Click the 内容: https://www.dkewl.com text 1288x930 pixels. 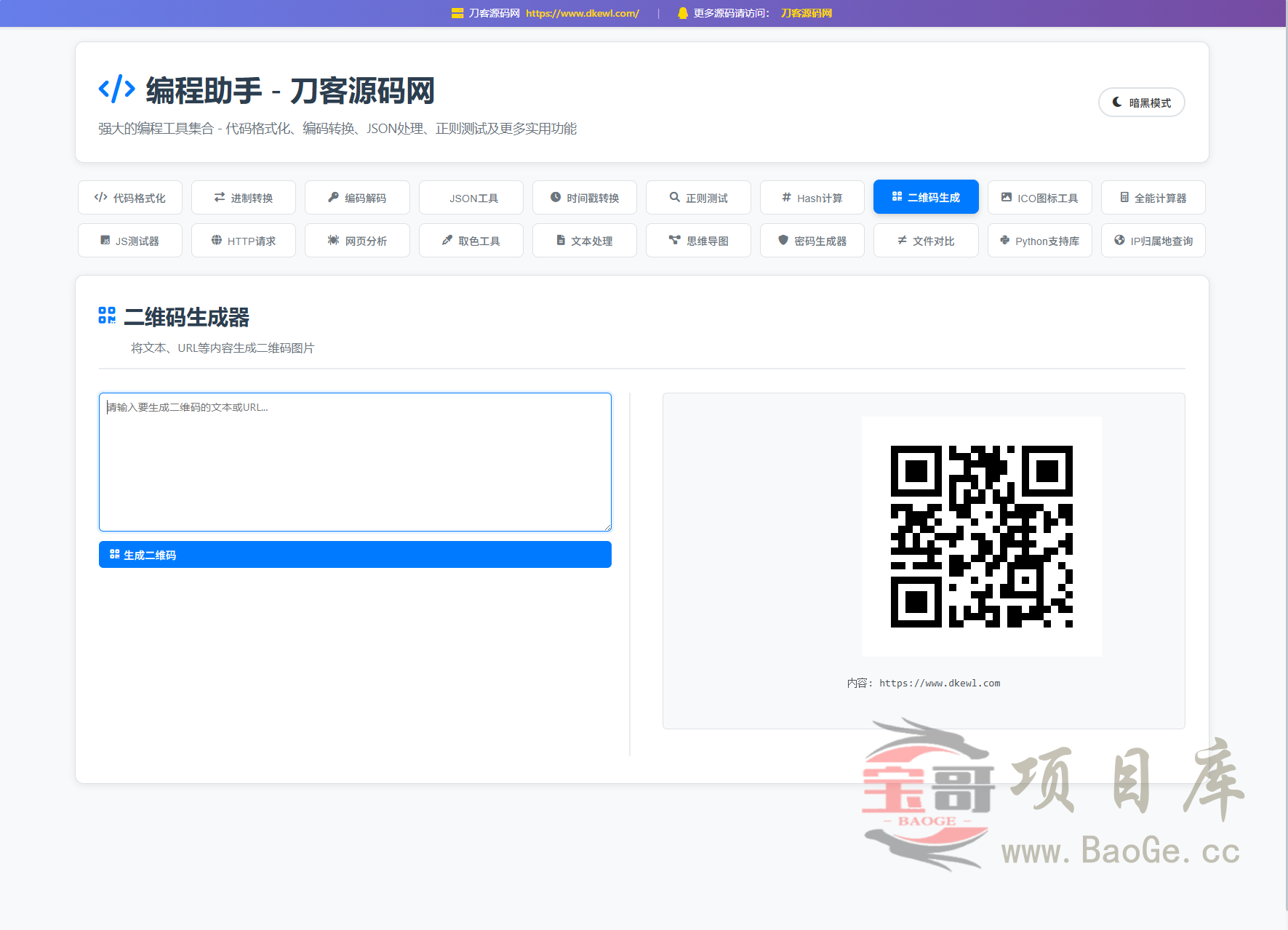924,683
